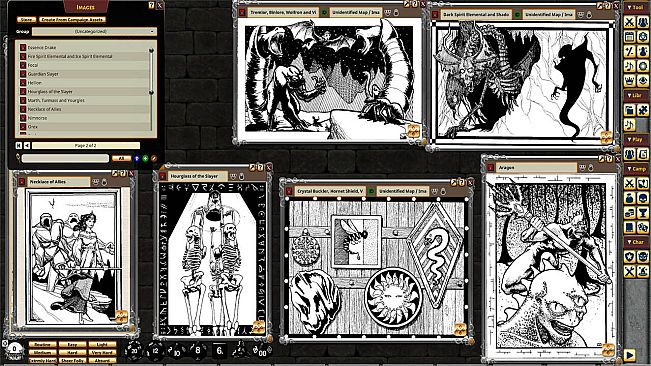Open the folder assets icon in Libr section
651x366 pixels.
point(629,110)
